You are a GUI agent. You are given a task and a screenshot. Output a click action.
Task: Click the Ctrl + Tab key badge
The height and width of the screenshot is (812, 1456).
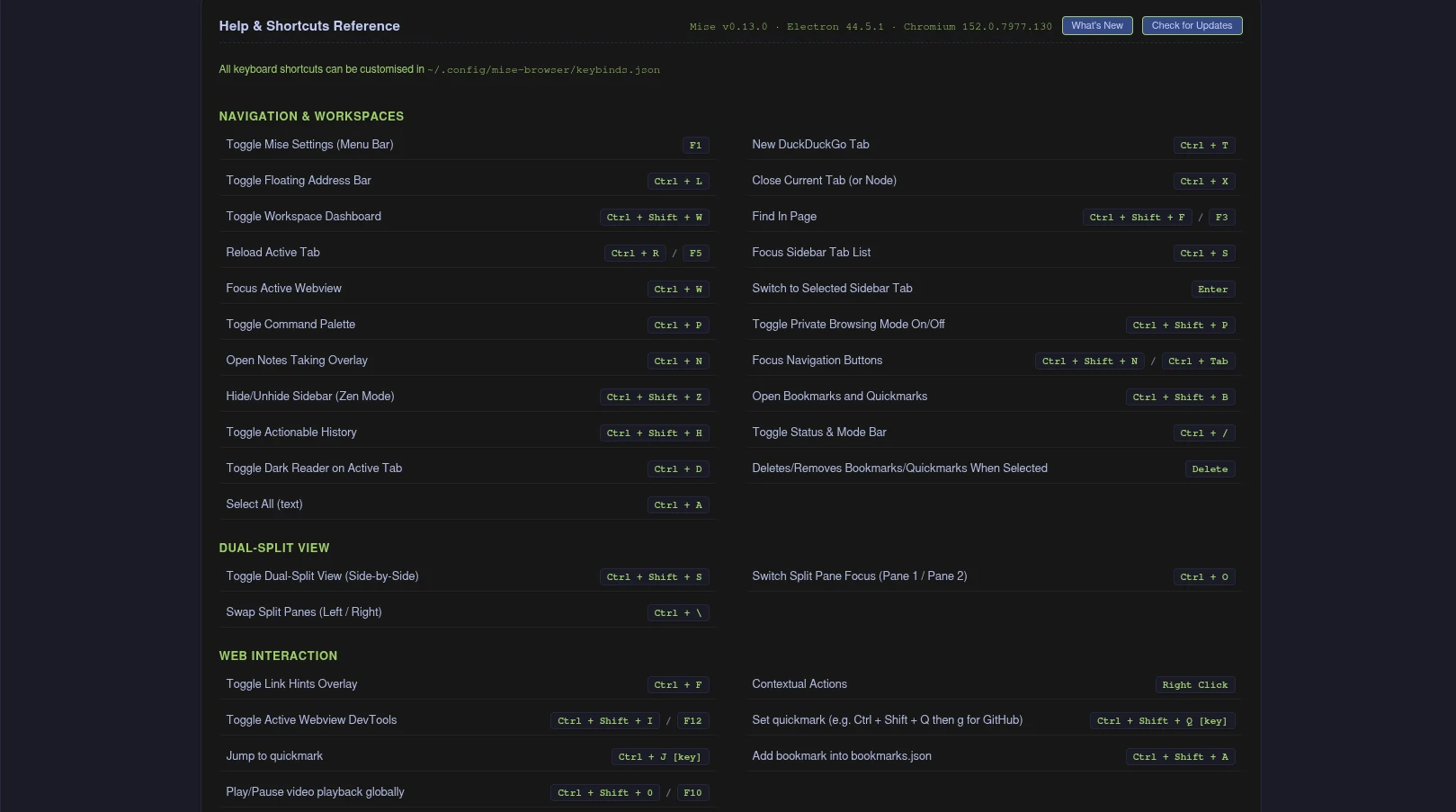(x=1198, y=361)
